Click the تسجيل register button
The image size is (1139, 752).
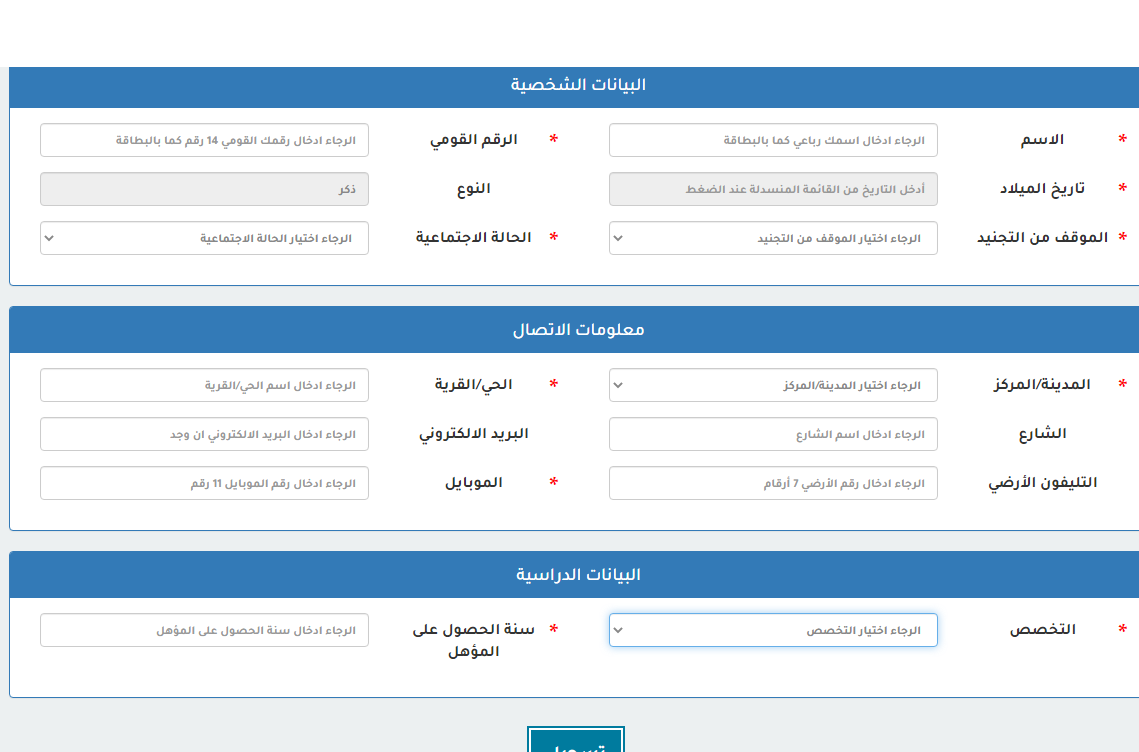(x=576, y=740)
